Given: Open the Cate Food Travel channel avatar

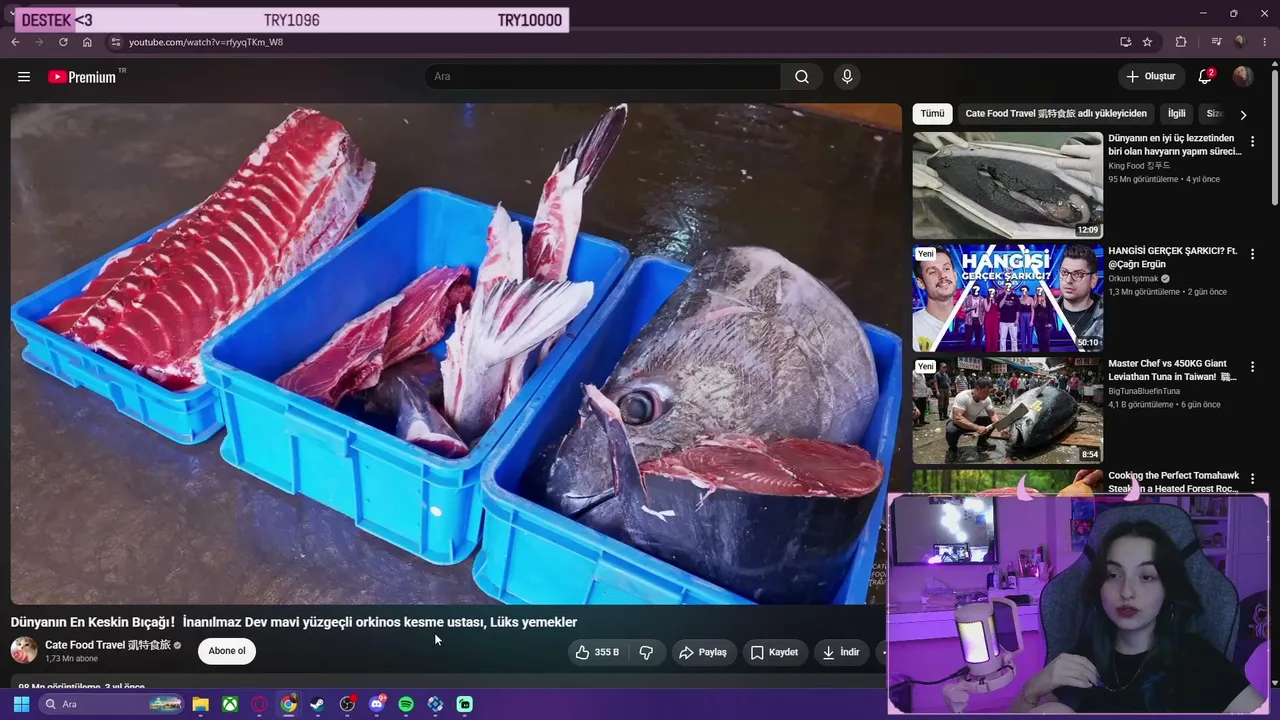Looking at the screenshot, I should coord(24,650).
